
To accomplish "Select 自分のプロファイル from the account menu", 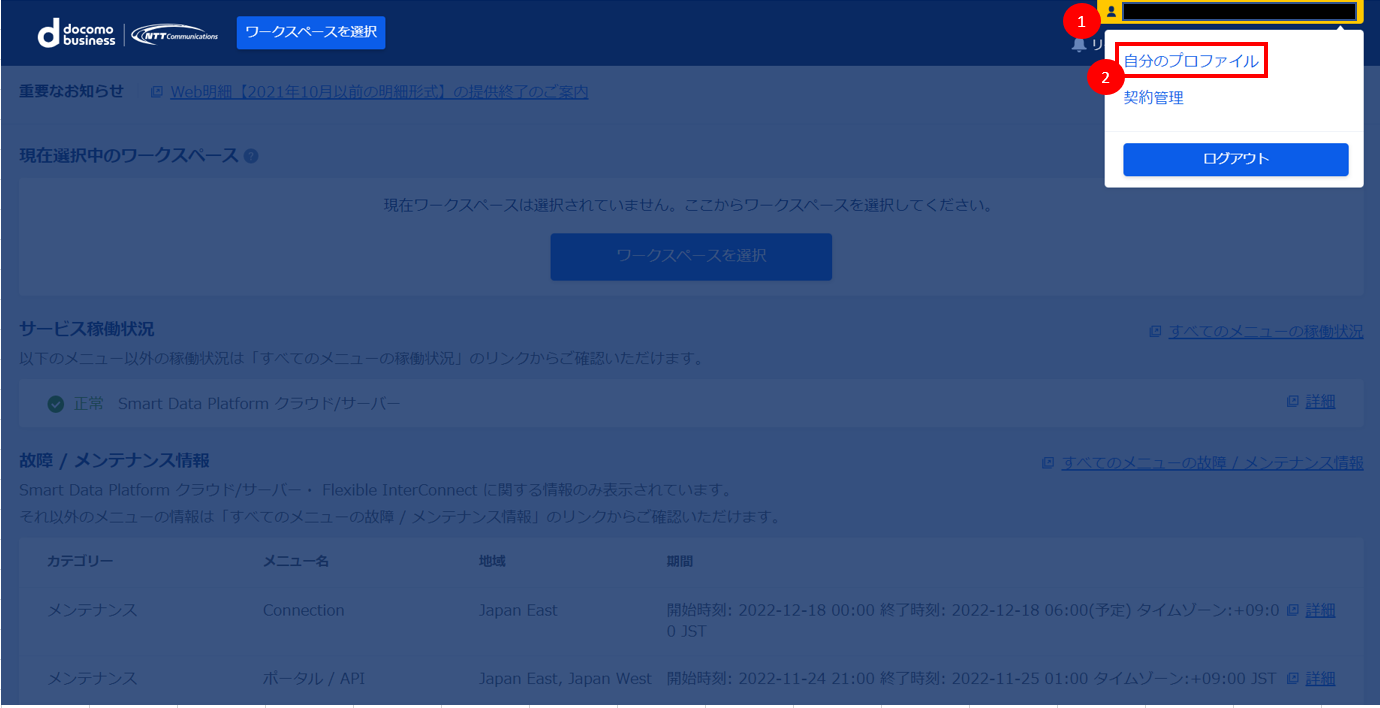I will [1191, 61].
